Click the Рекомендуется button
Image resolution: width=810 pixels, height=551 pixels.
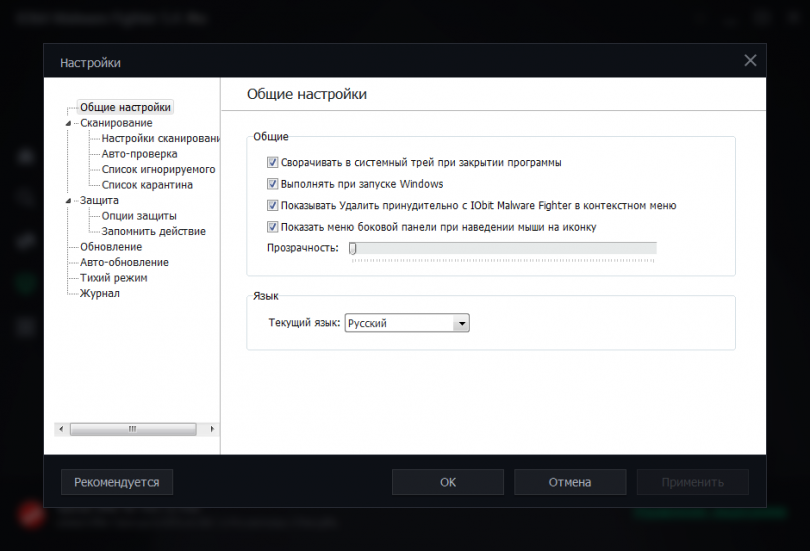pos(117,482)
